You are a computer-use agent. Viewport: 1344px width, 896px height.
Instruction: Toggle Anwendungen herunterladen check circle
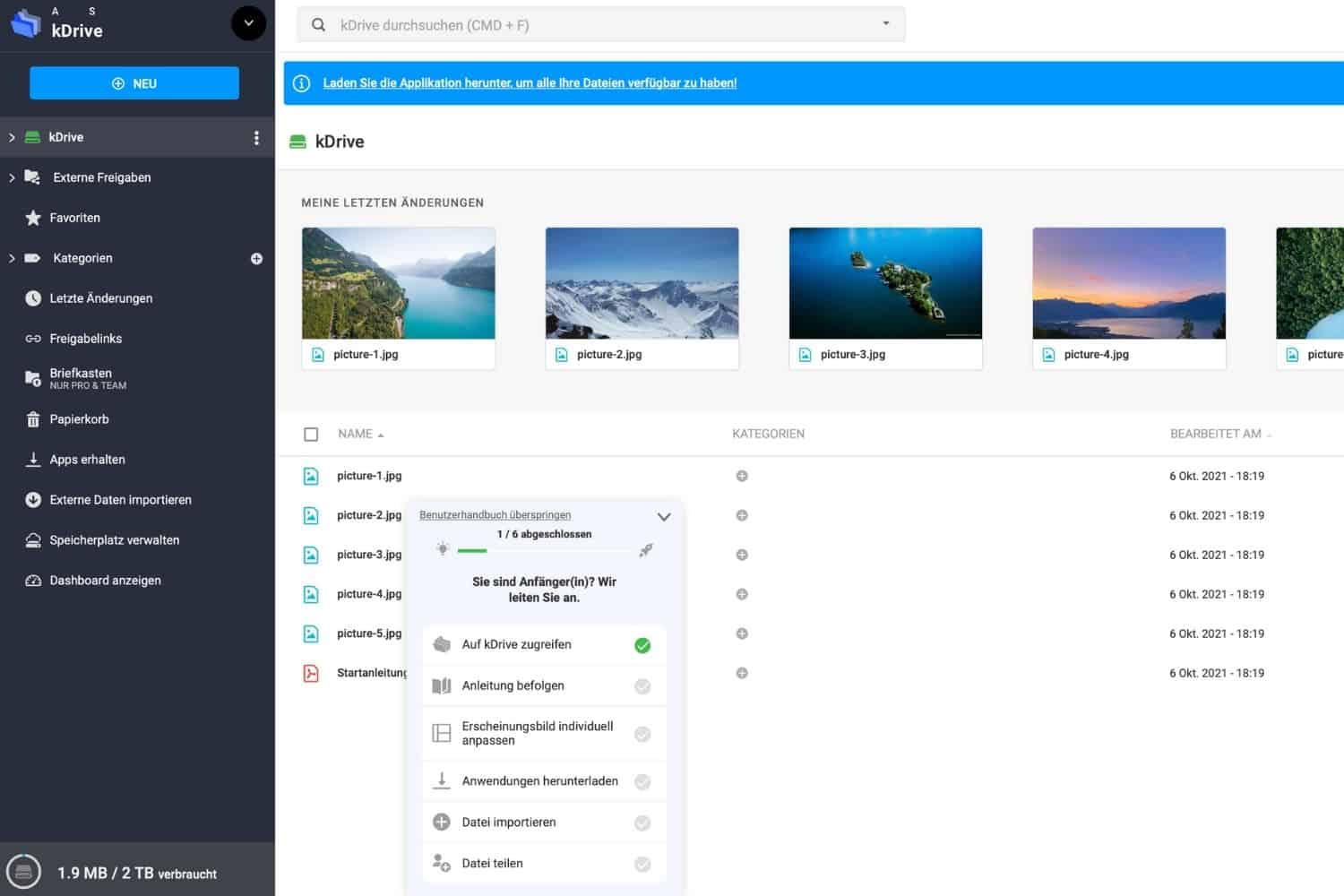pos(642,782)
